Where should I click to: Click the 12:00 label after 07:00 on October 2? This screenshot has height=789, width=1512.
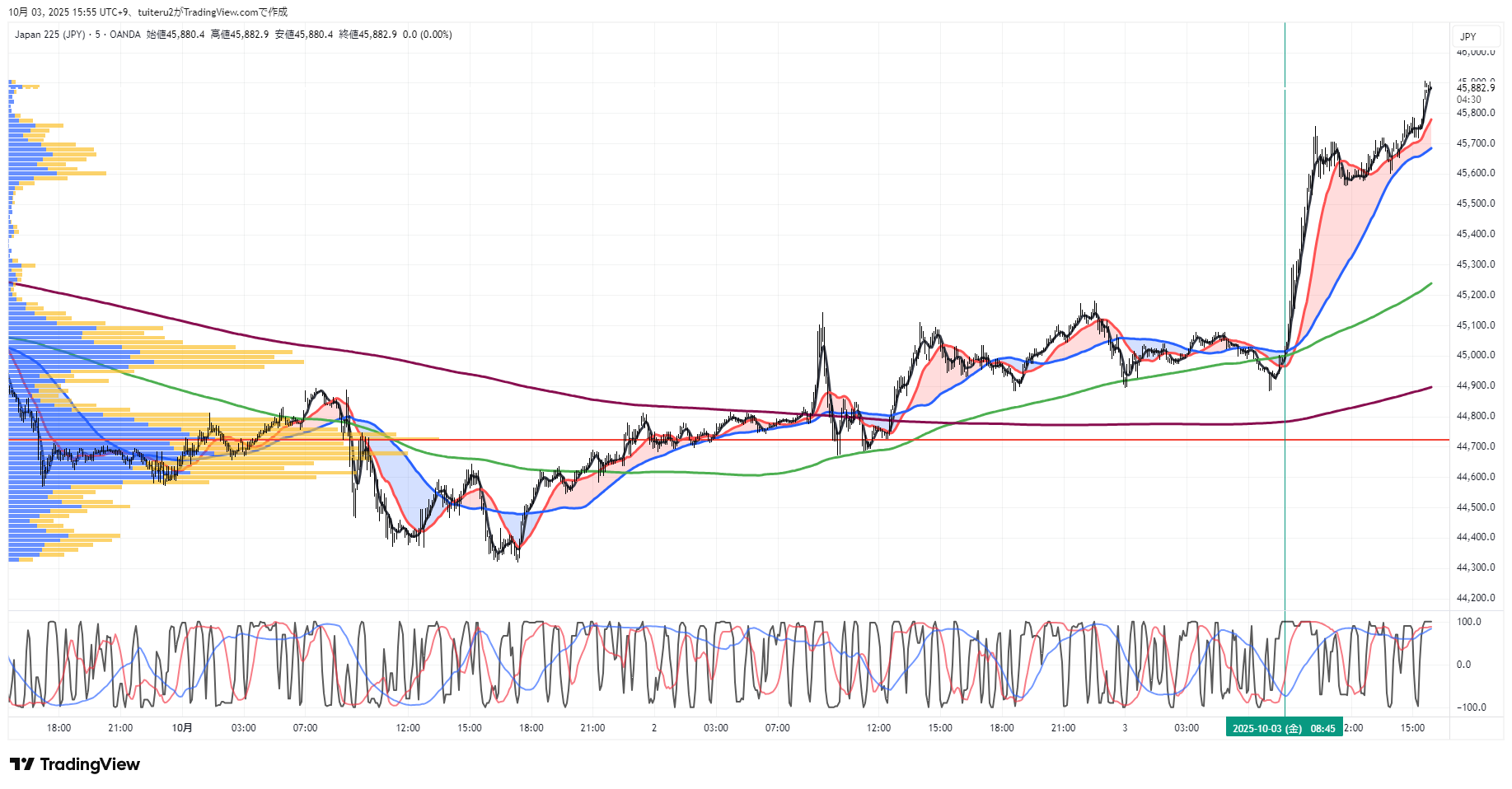pos(878,728)
